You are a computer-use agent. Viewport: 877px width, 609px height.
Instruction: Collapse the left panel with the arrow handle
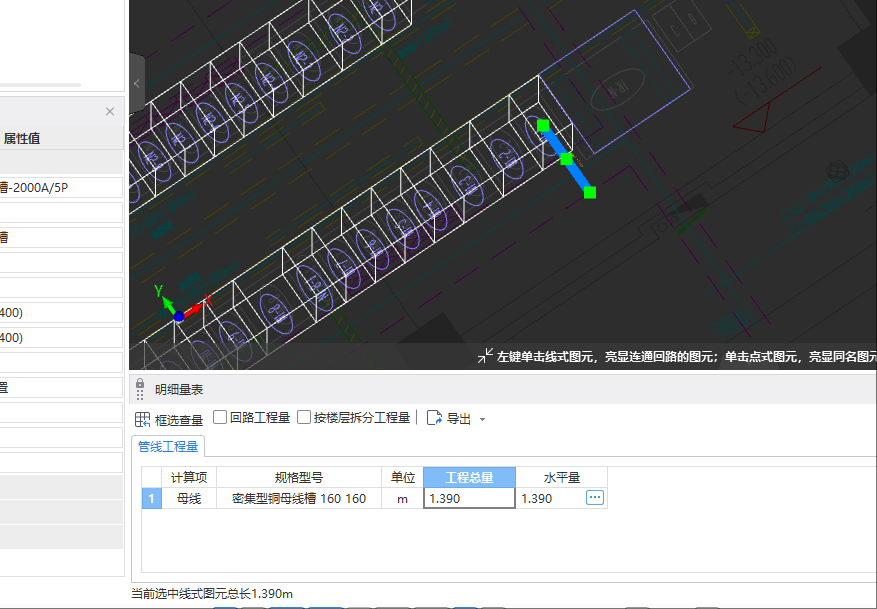click(137, 84)
